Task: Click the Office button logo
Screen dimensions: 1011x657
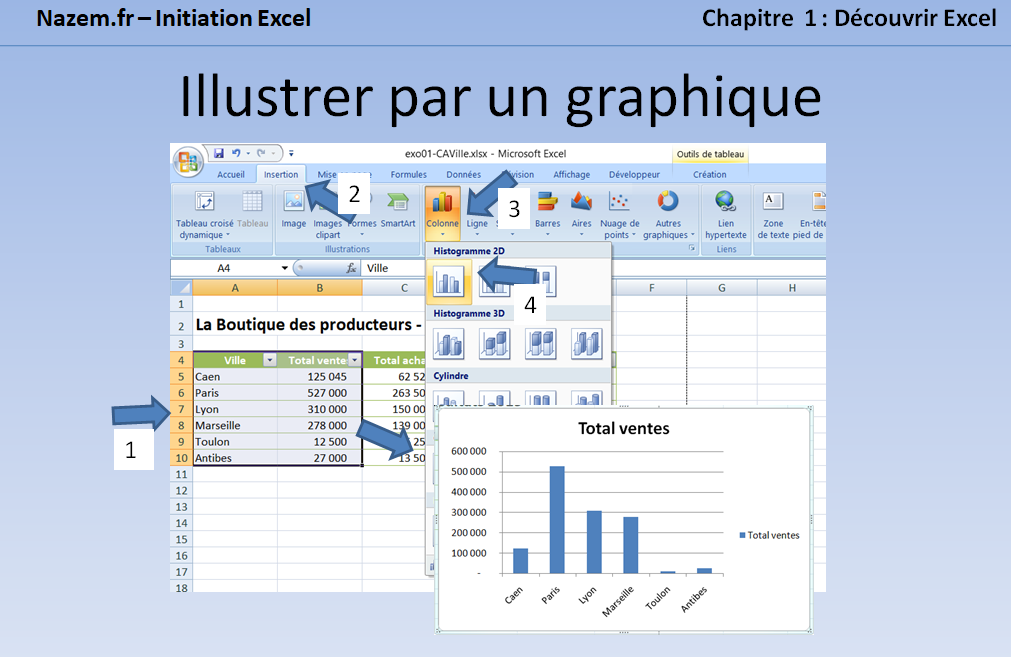Action: coord(188,162)
